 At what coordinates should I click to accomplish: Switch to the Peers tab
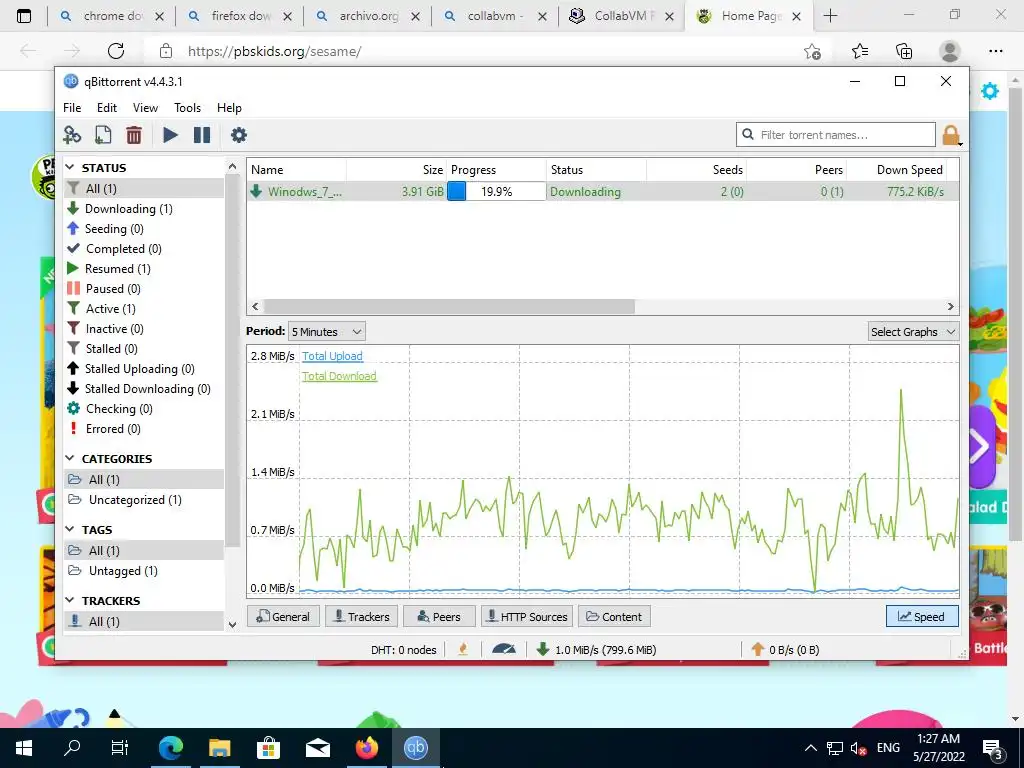tap(439, 616)
